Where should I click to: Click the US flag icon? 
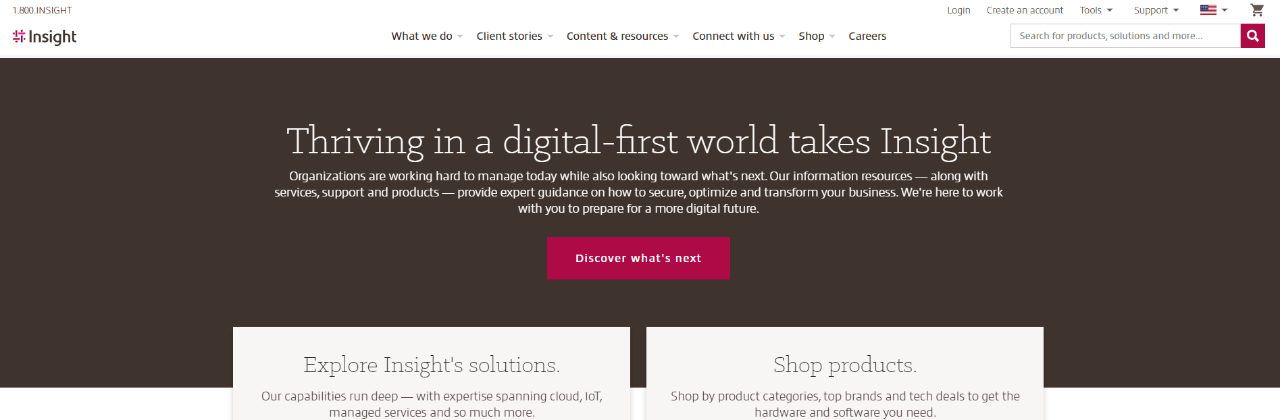tap(1208, 10)
